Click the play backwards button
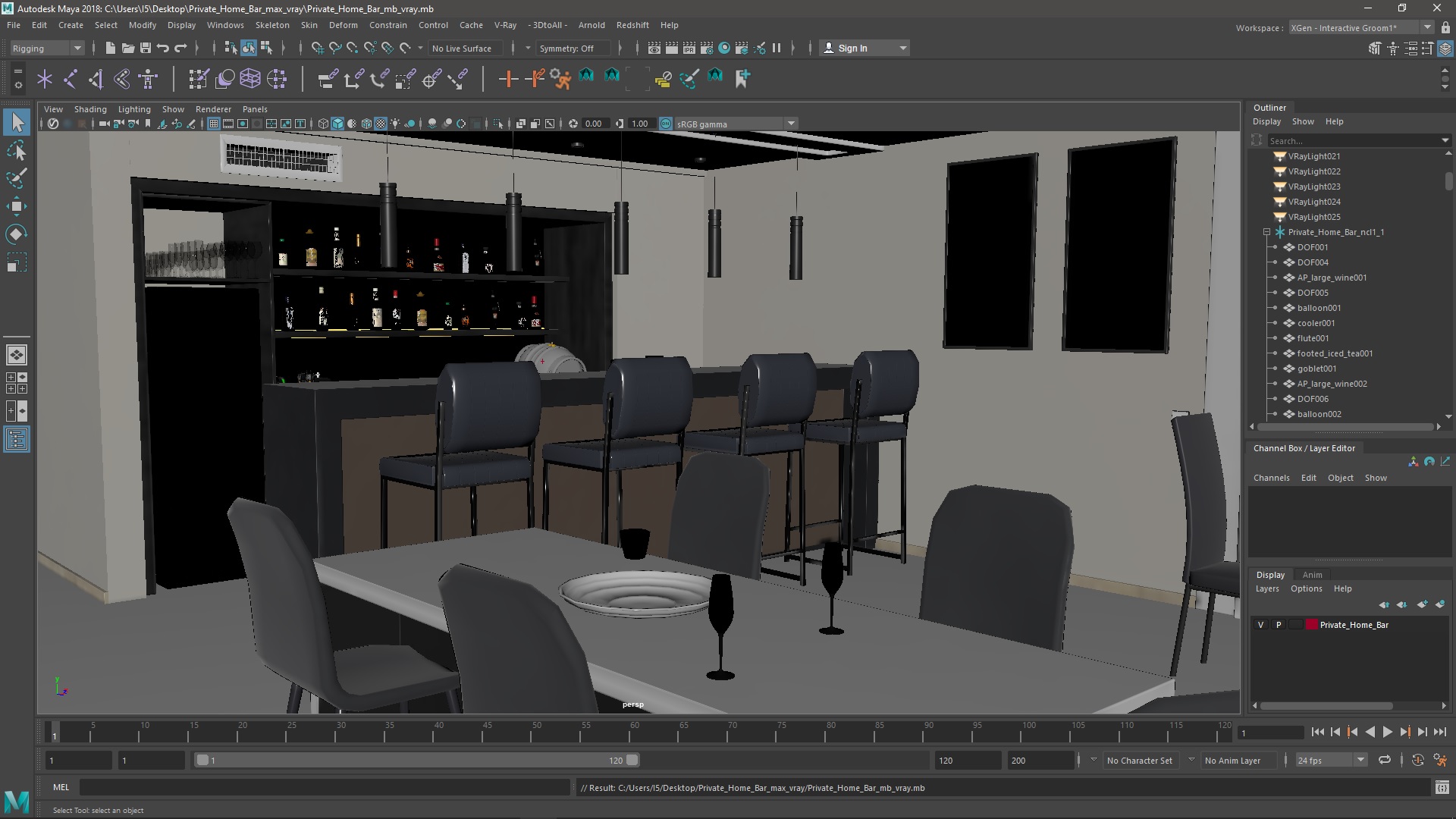 [1370, 732]
